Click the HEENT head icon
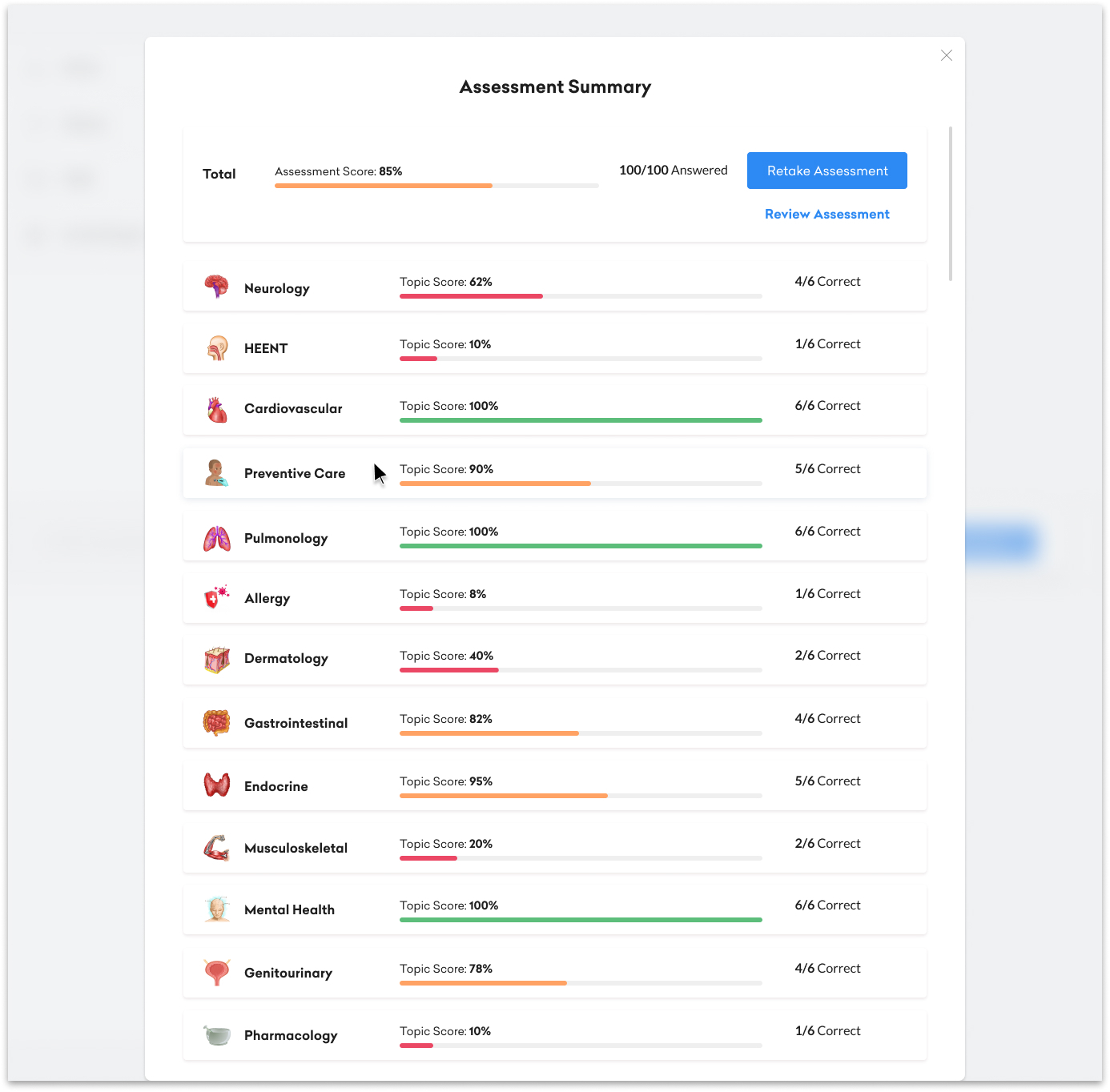The image size is (1110, 1092). (x=216, y=347)
